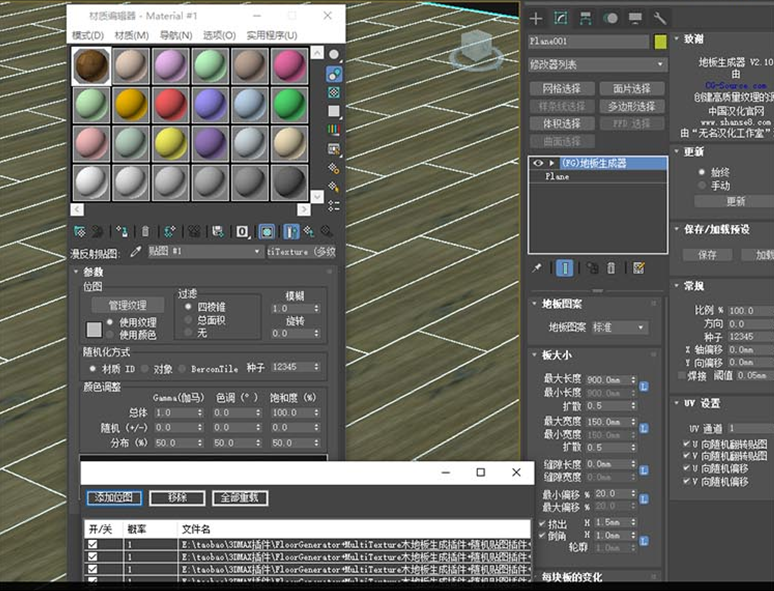Expand the 地板生成器 modifier arrow
This screenshot has width=774, height=591.
pyautogui.click(x=551, y=162)
